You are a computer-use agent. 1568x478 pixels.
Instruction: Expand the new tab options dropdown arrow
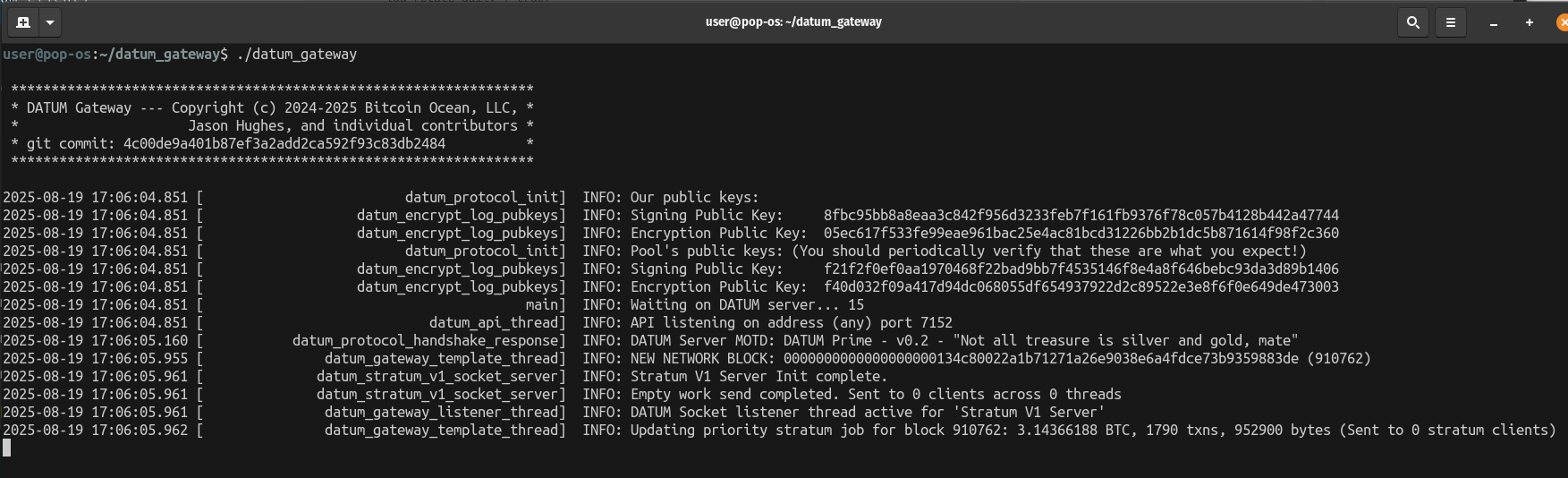50,22
